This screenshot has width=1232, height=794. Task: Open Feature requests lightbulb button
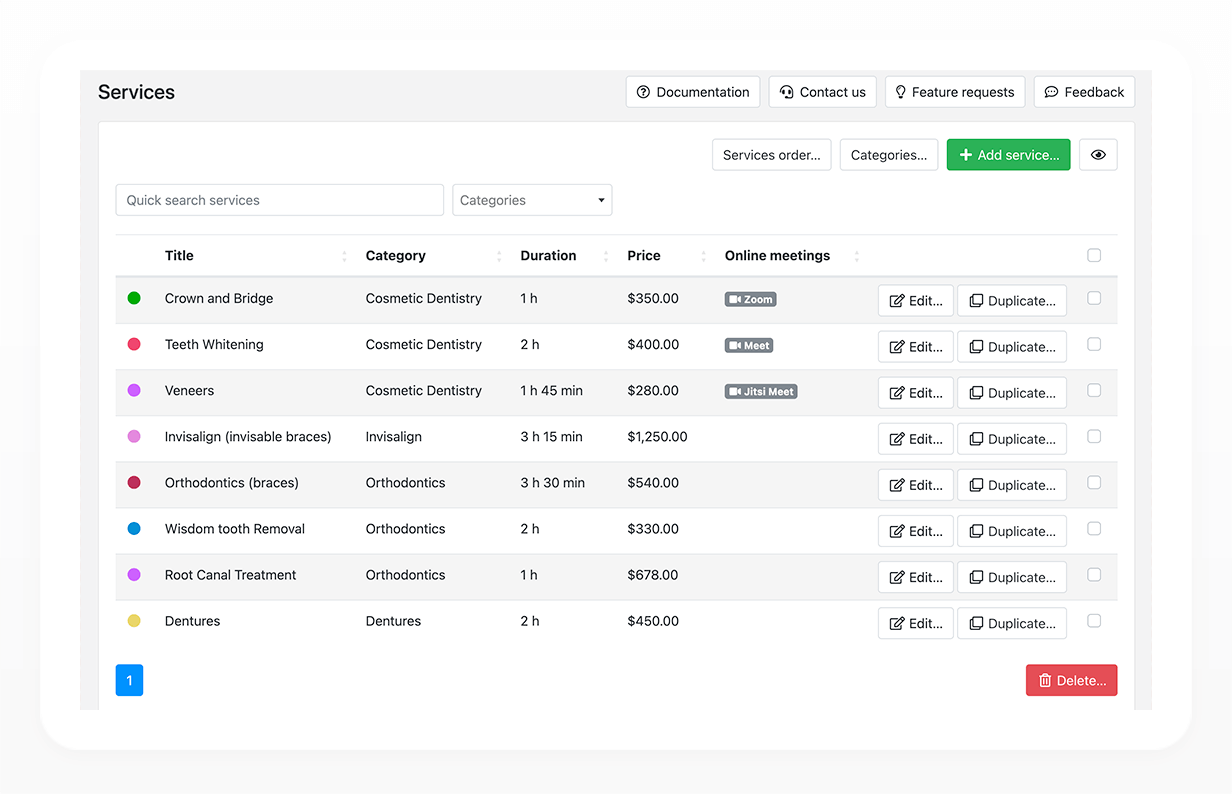[955, 92]
